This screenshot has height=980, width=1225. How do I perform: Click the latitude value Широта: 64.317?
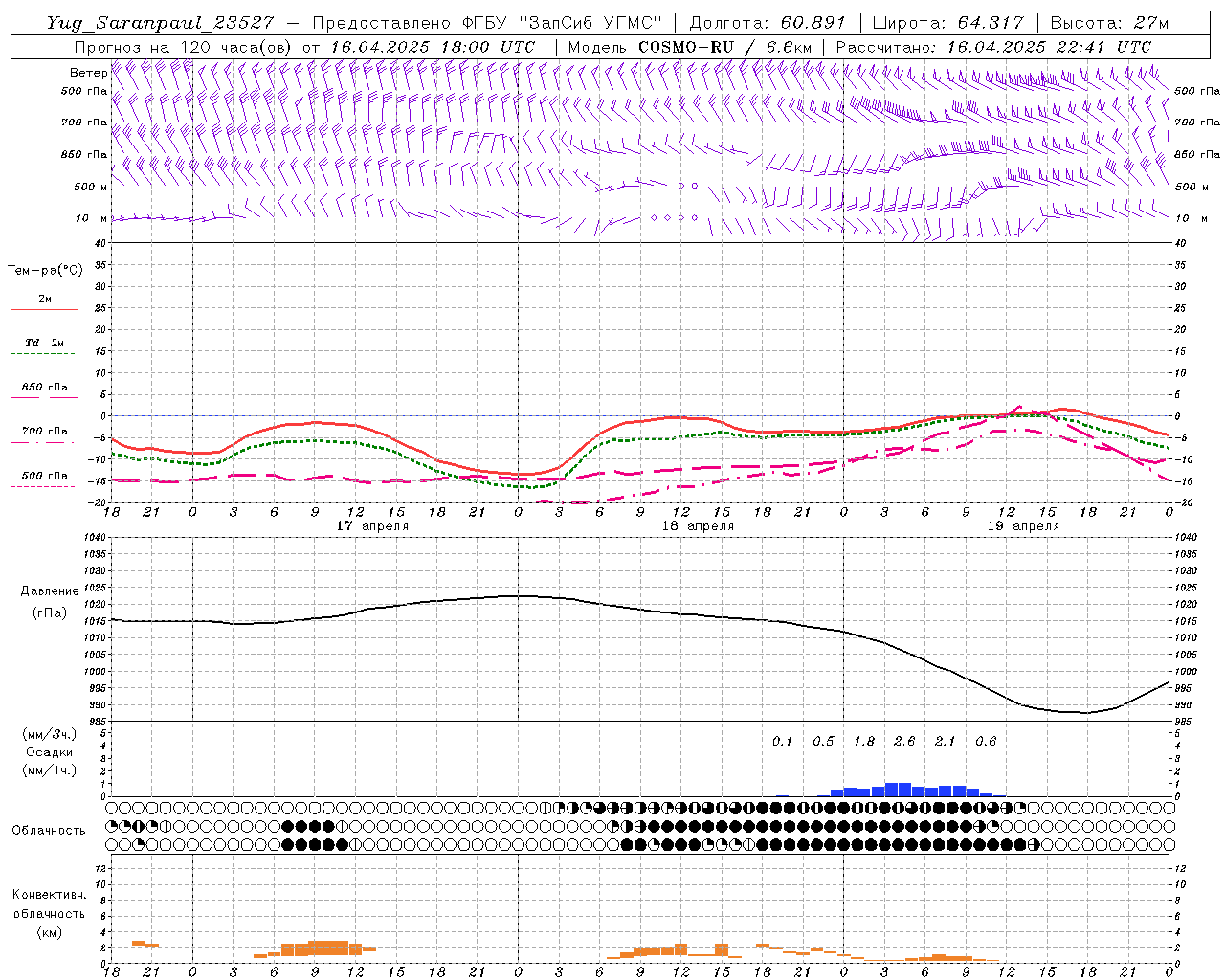(947, 23)
